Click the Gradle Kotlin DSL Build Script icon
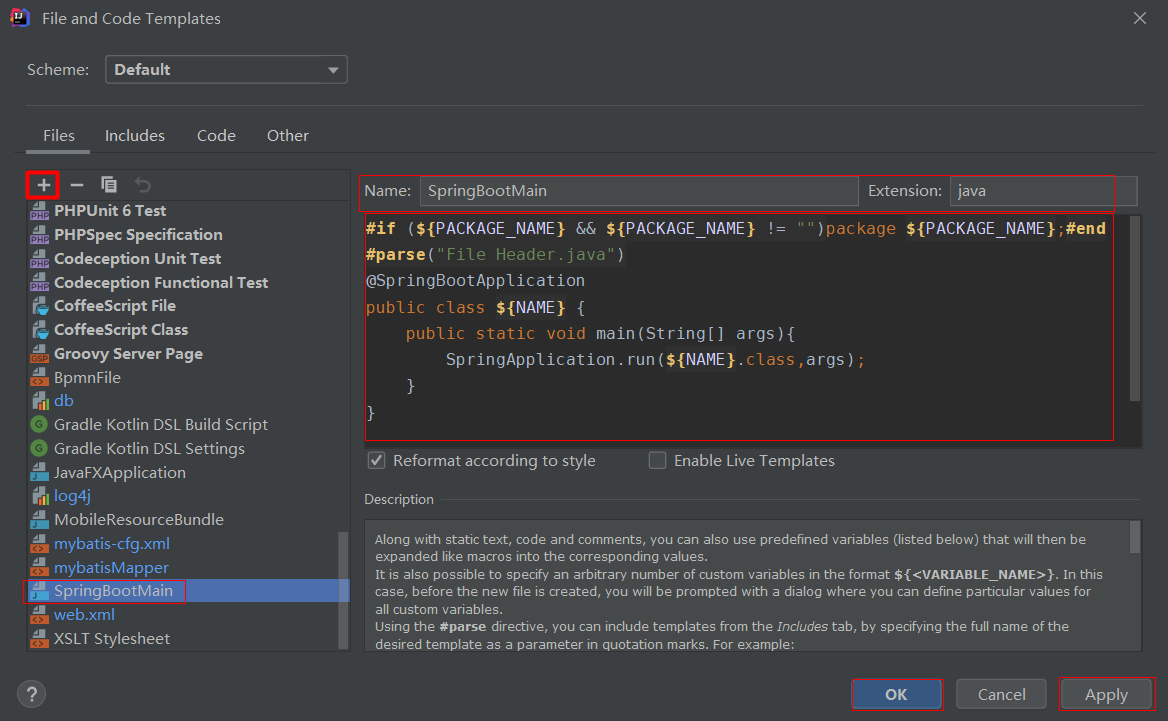 39,425
